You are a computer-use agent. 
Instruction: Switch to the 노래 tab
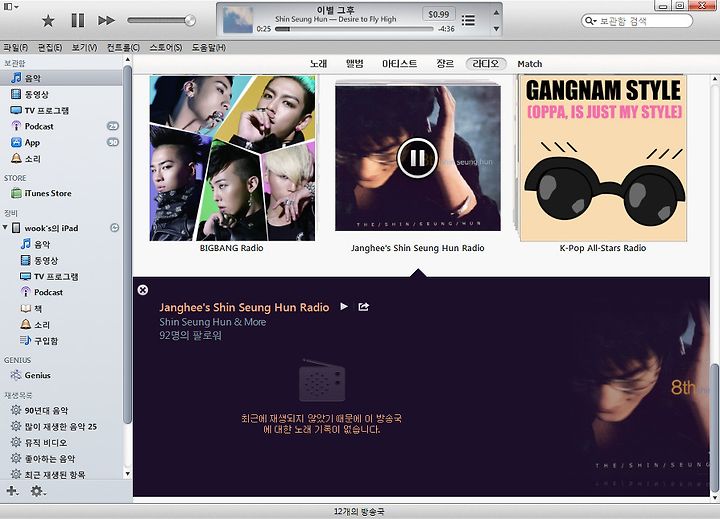coord(318,64)
